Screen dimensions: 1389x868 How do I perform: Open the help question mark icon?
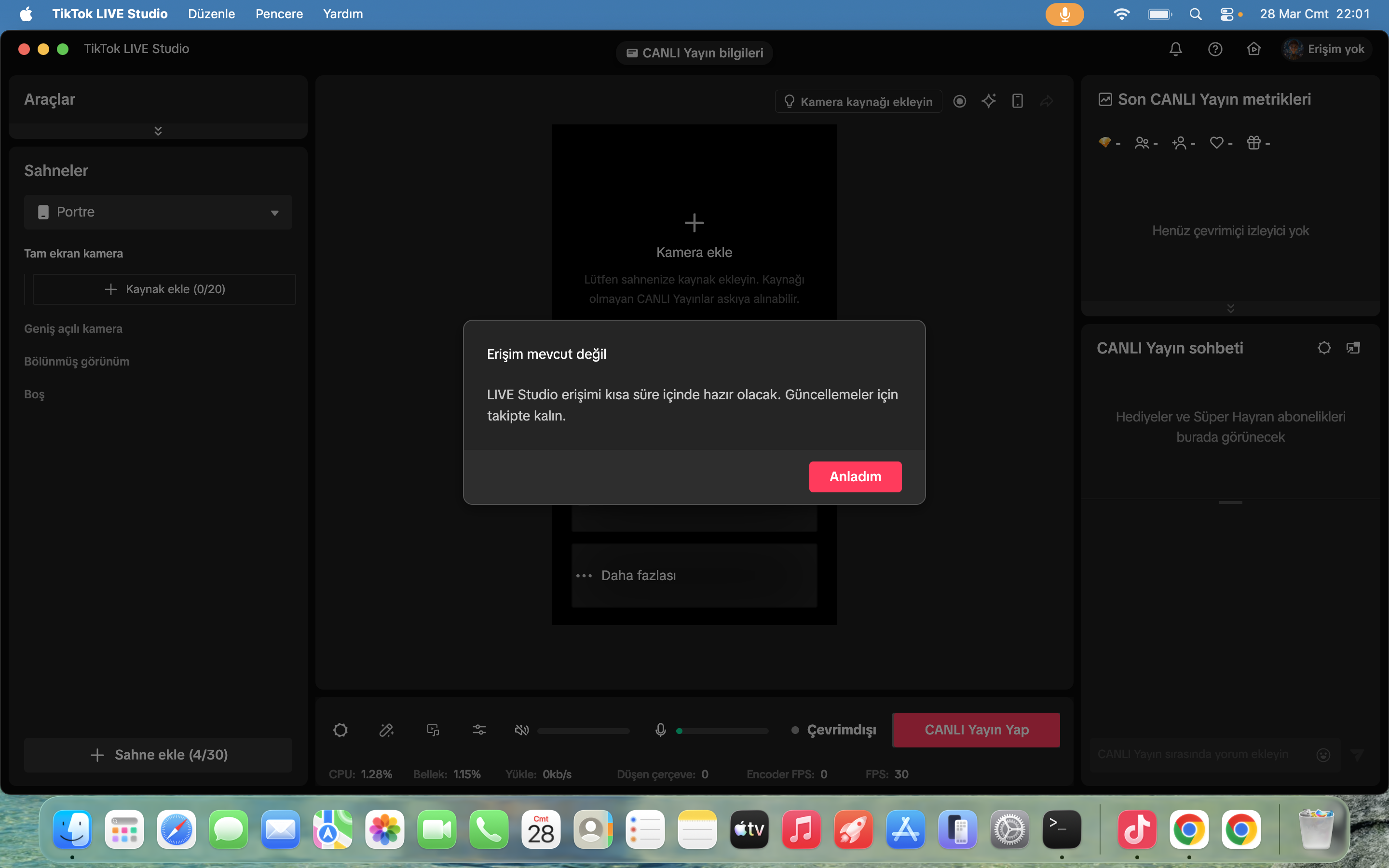pyautogui.click(x=1214, y=49)
